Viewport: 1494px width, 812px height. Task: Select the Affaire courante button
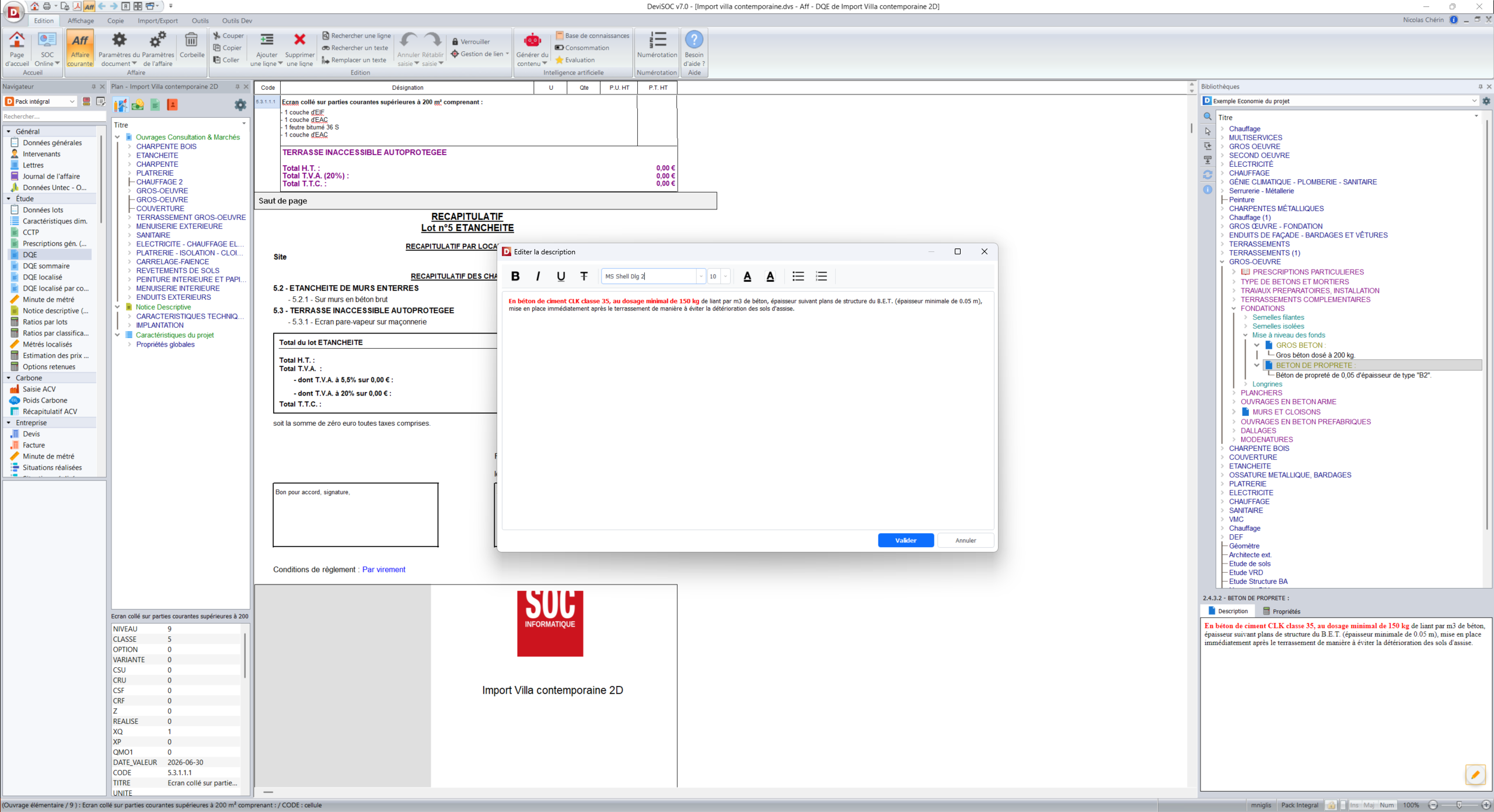(80, 49)
